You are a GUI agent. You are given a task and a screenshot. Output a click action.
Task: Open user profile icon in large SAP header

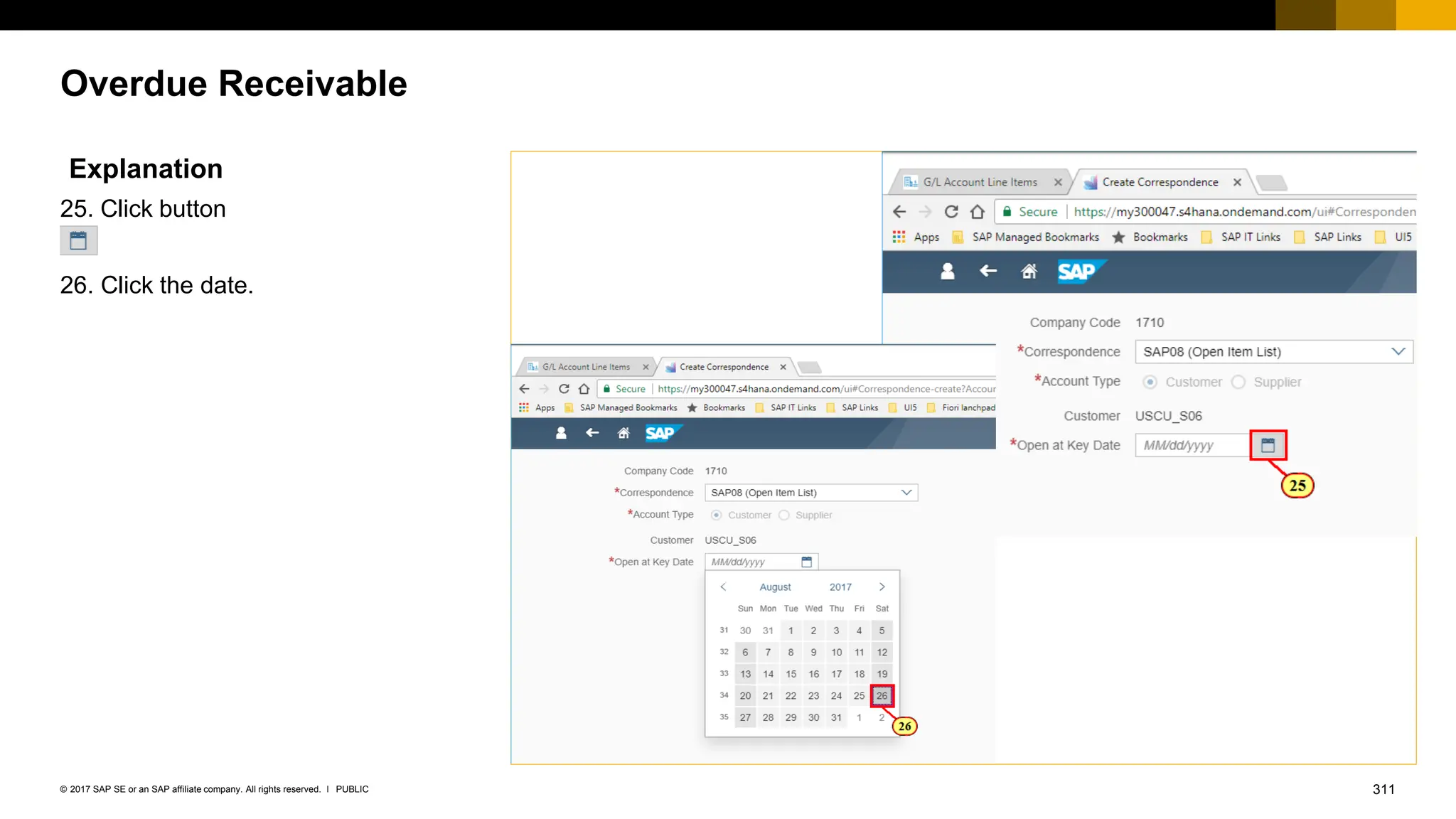(947, 271)
